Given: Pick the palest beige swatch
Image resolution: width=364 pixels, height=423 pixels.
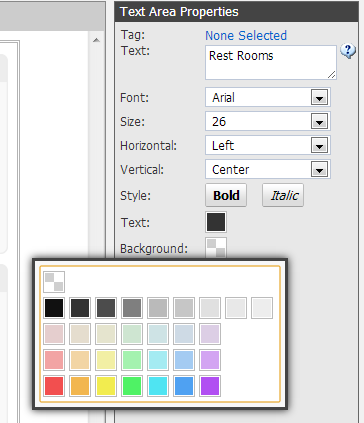Looking at the screenshot, I should [x=80, y=334].
